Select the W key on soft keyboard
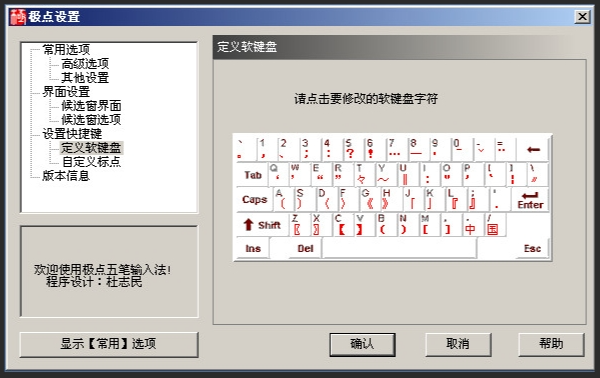 (x=300, y=175)
